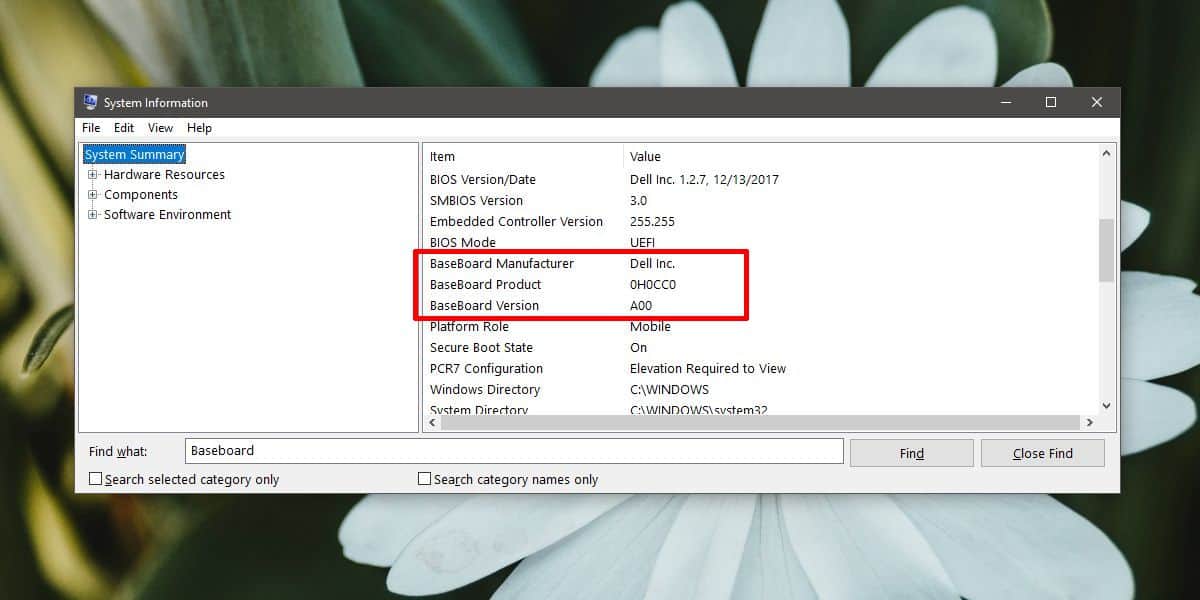The height and width of the screenshot is (600, 1200).
Task: Click the value Dell Inc. 1.2.7, 12/13/2017
Action: pyautogui.click(x=704, y=180)
